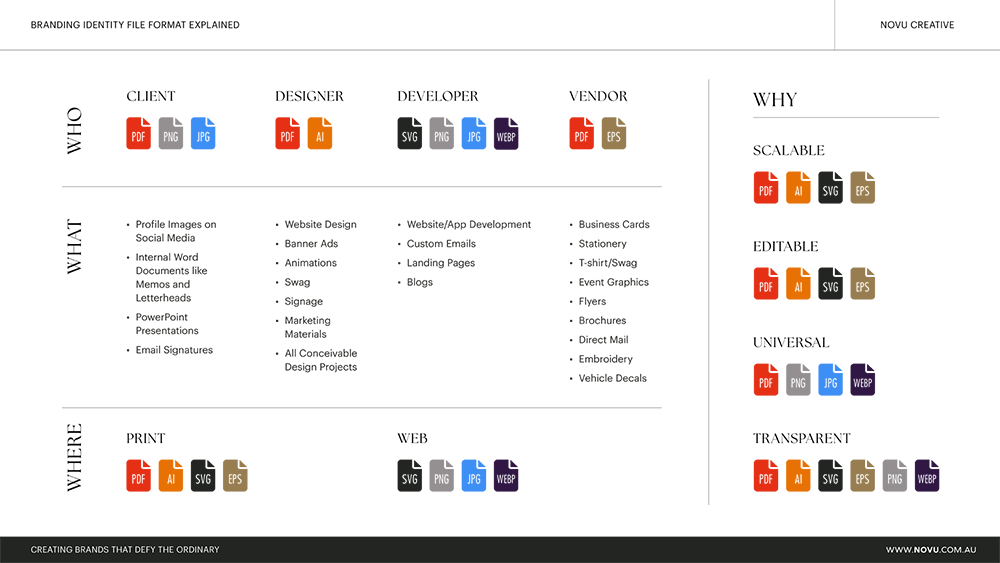Image resolution: width=1000 pixels, height=563 pixels.
Task: Click the PNG icon under DEVELOPER
Action: 441,133
